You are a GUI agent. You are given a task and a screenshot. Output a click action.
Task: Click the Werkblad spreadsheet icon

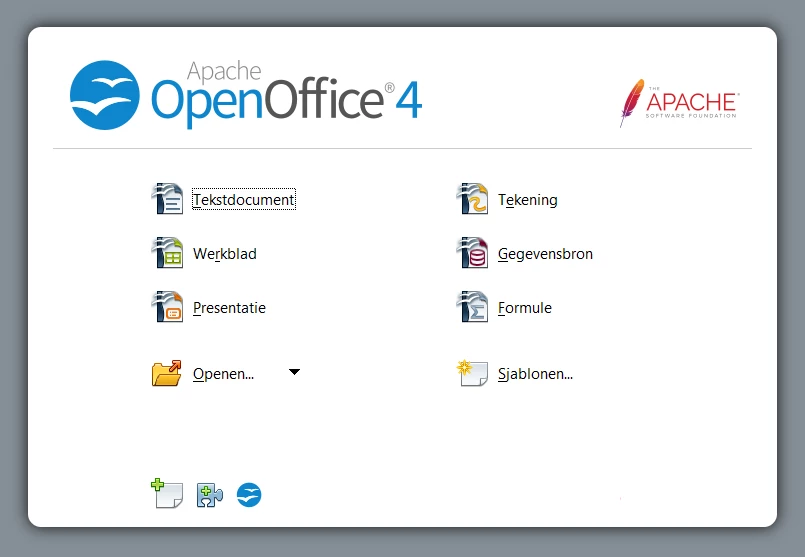click(x=167, y=253)
